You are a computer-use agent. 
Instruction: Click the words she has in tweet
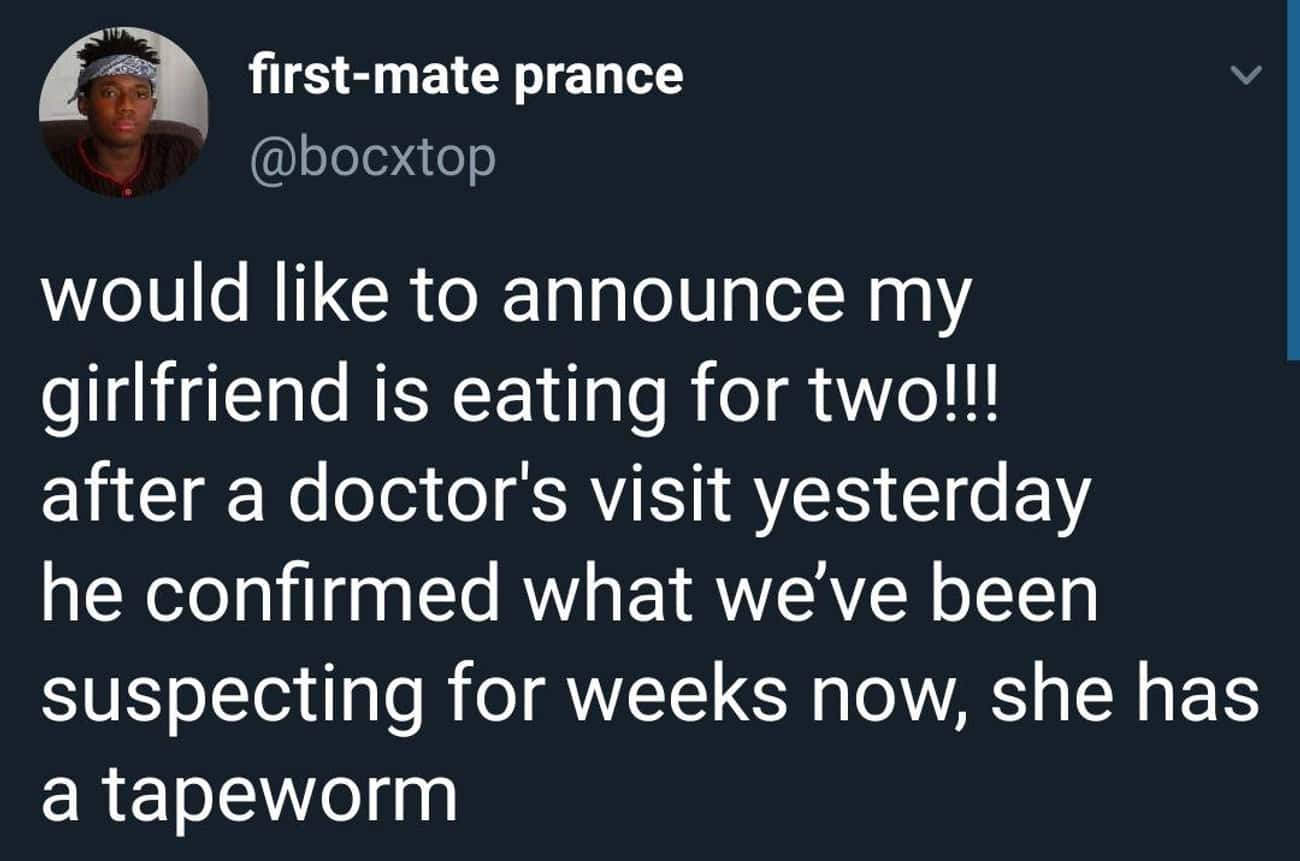coord(1125,695)
